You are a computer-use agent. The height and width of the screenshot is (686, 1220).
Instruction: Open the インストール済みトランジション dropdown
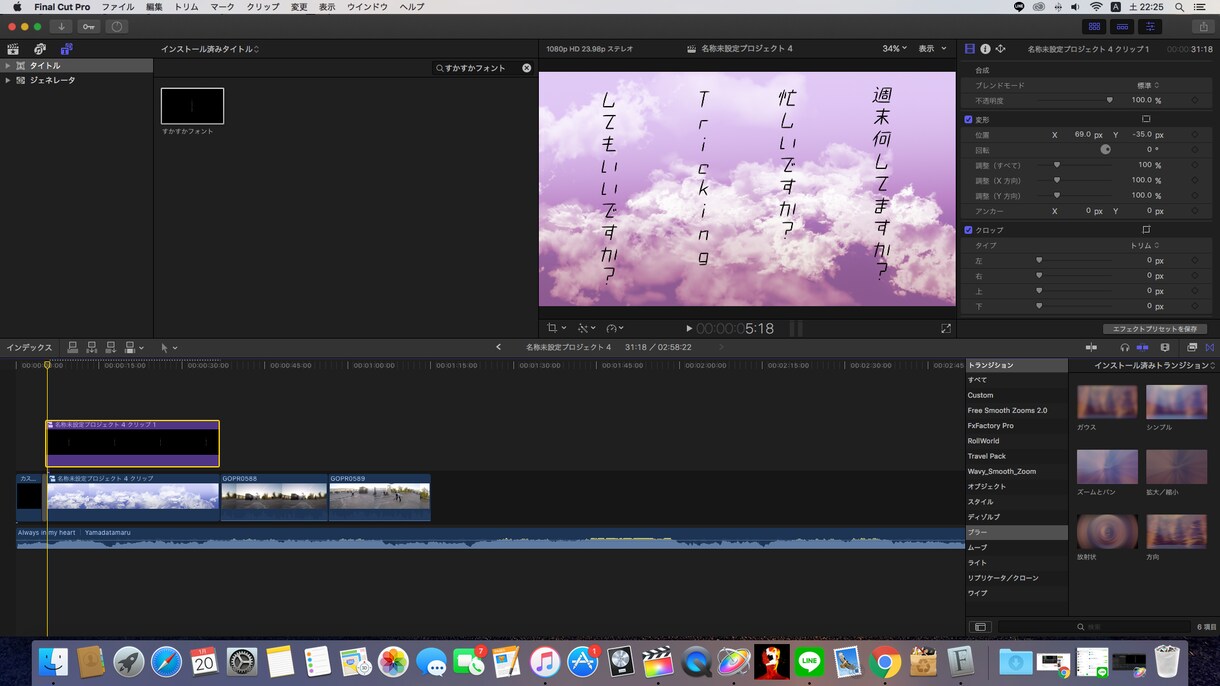pos(1155,365)
